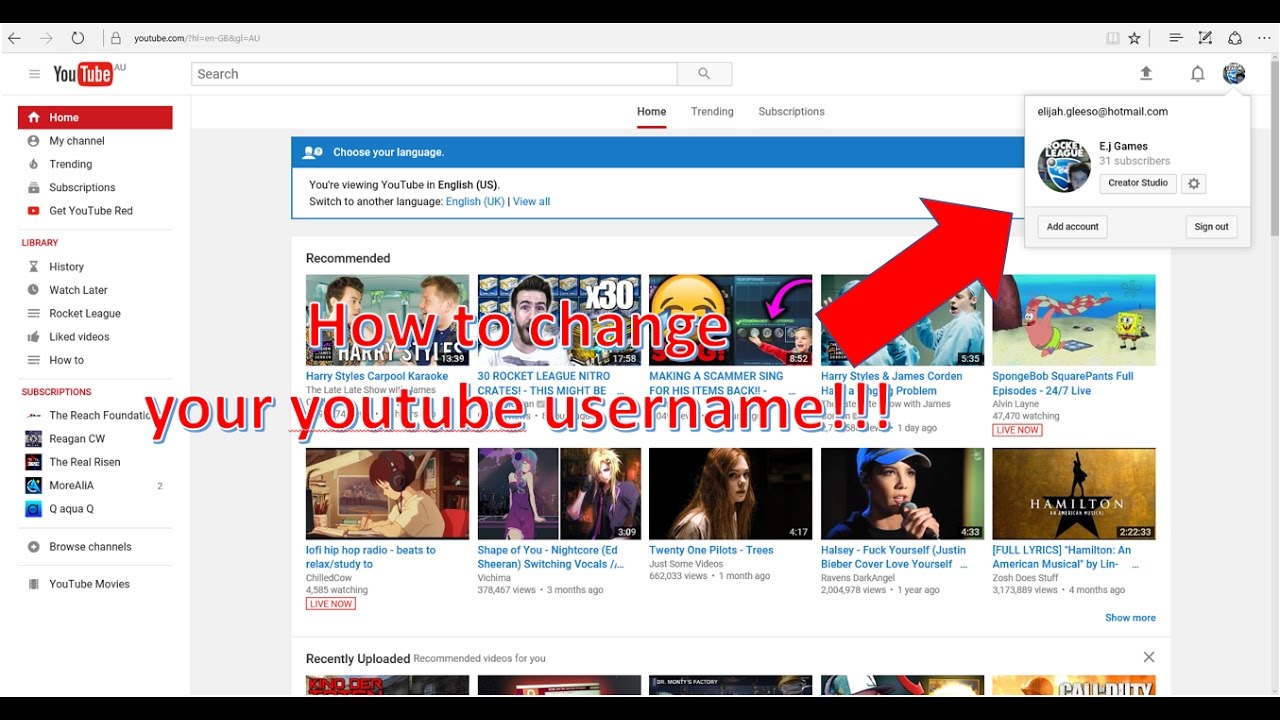
Task: Open Twenty One Pilots - Trees thumbnail
Action: (x=730, y=494)
